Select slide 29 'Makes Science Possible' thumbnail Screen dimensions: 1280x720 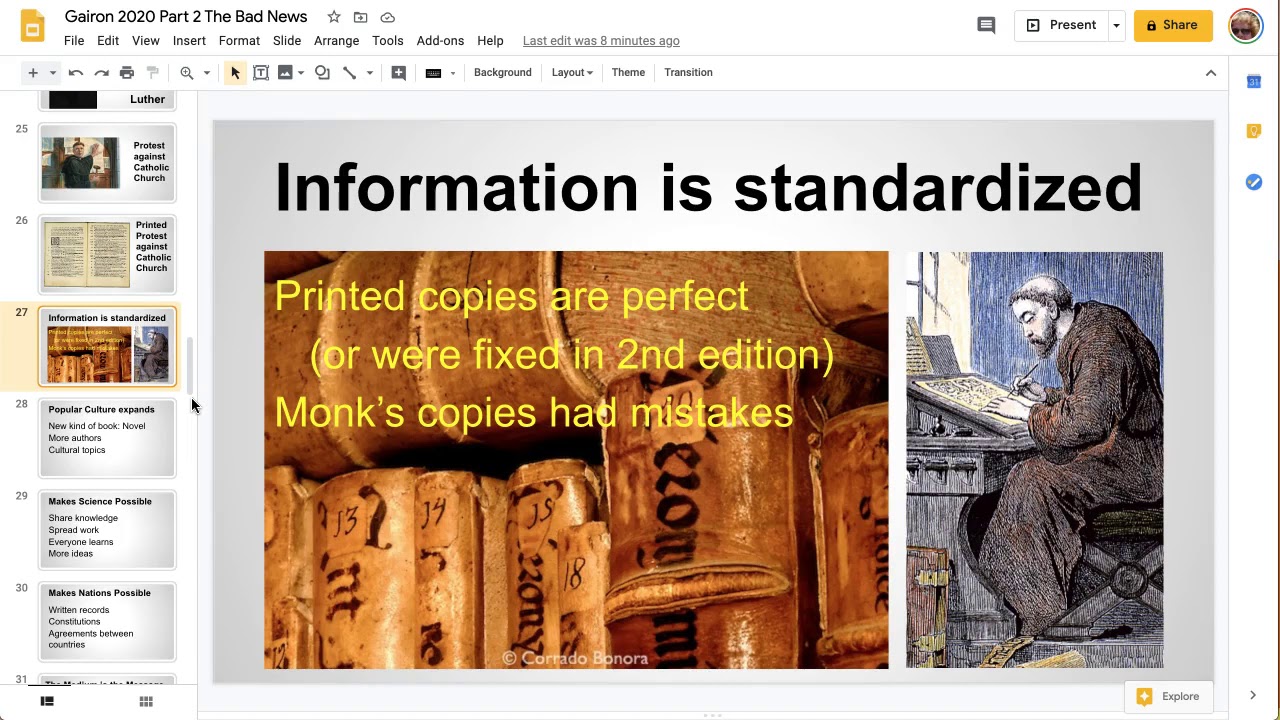pos(107,530)
